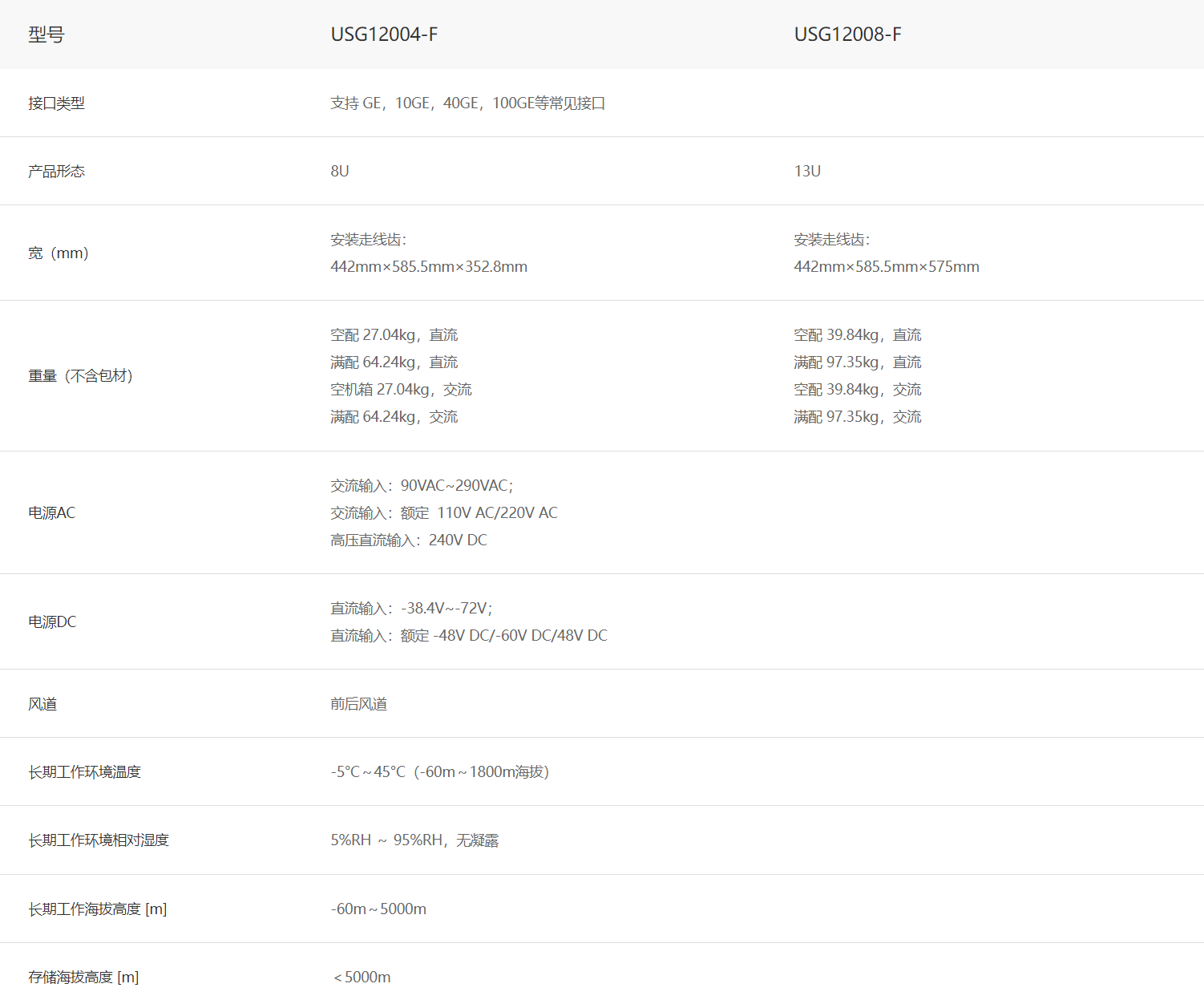Image resolution: width=1204 pixels, height=1008 pixels.
Task: Click dimensions 442mm×585.5mm×575mm
Action: coord(887,267)
